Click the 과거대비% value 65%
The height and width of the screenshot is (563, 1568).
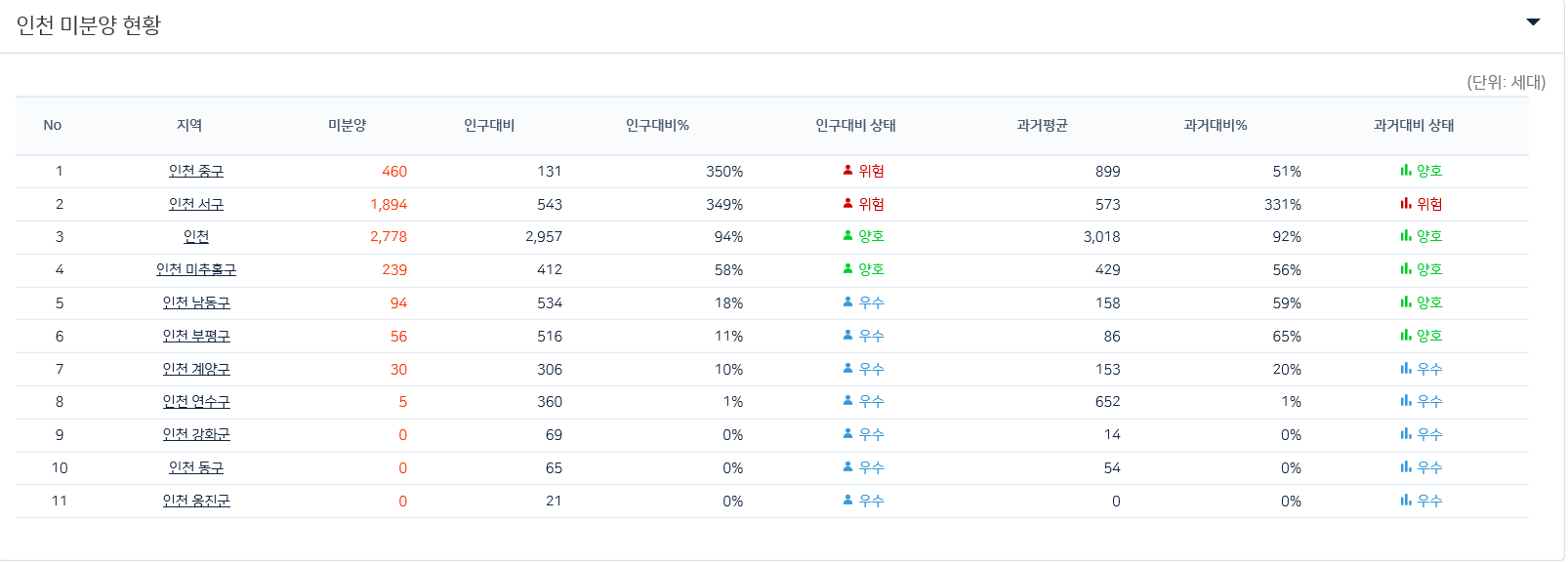click(1287, 337)
